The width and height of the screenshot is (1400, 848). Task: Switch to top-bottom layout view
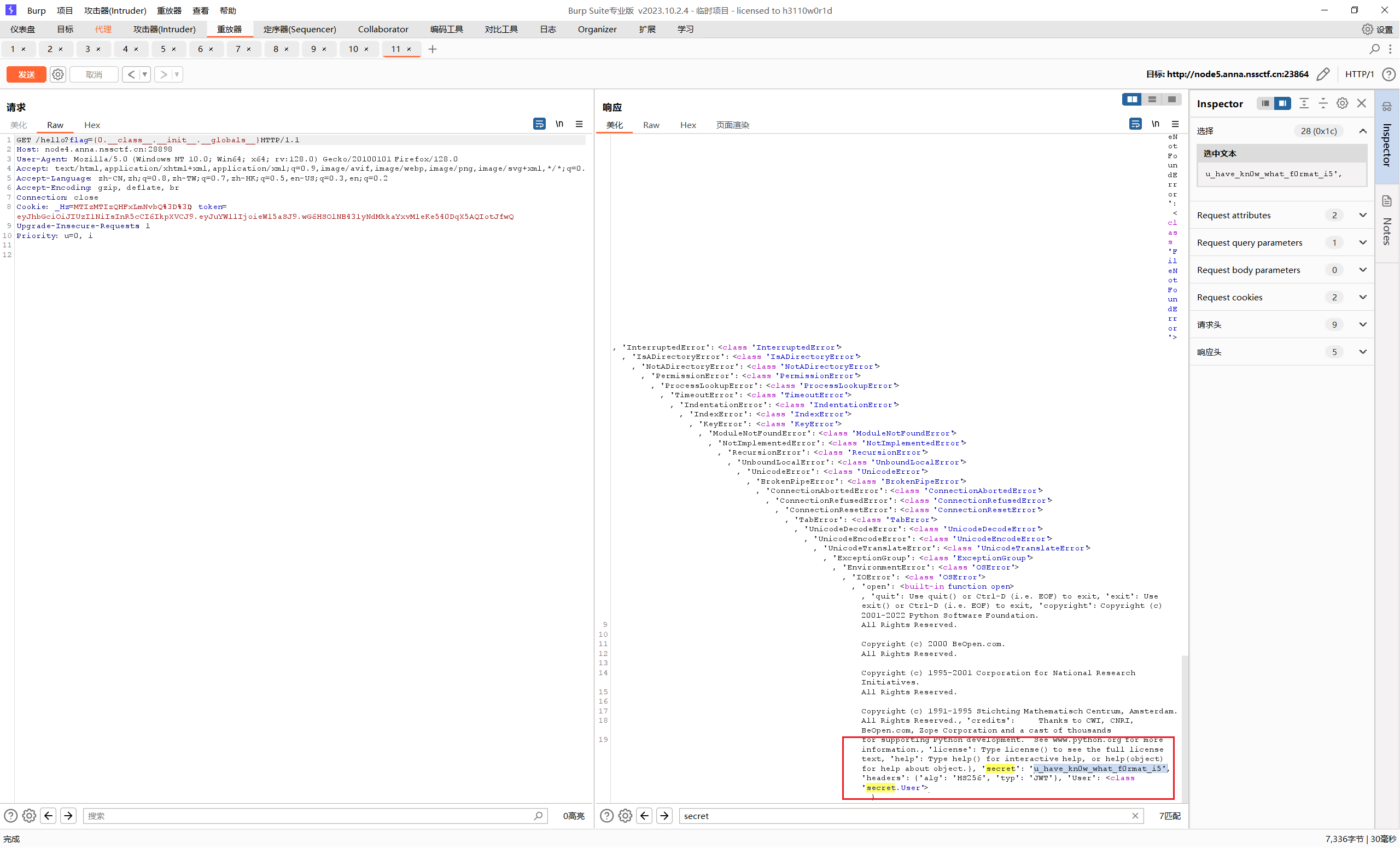point(1152,100)
